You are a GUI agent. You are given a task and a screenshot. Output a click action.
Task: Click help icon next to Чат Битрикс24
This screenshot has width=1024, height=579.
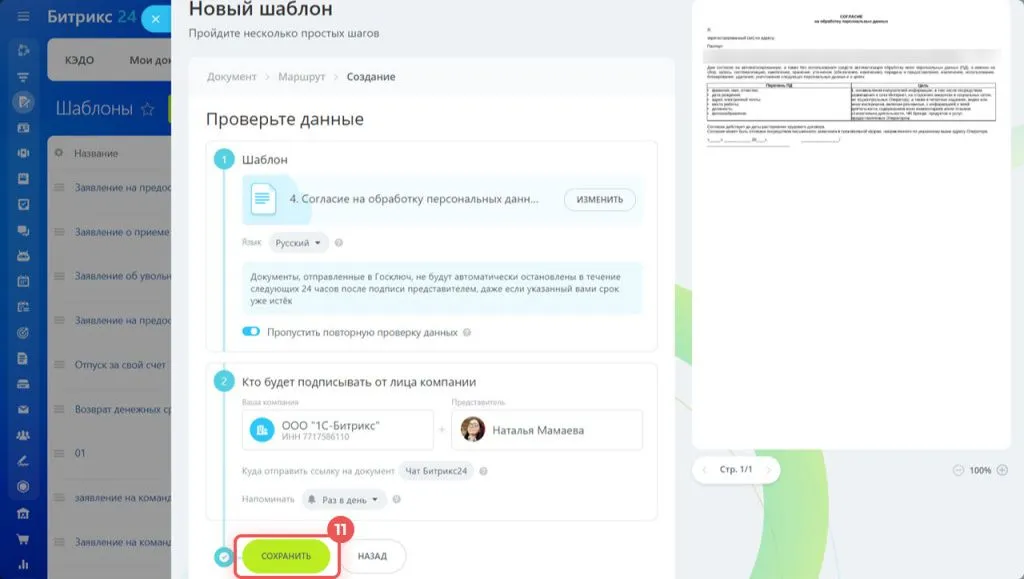tap(483, 471)
